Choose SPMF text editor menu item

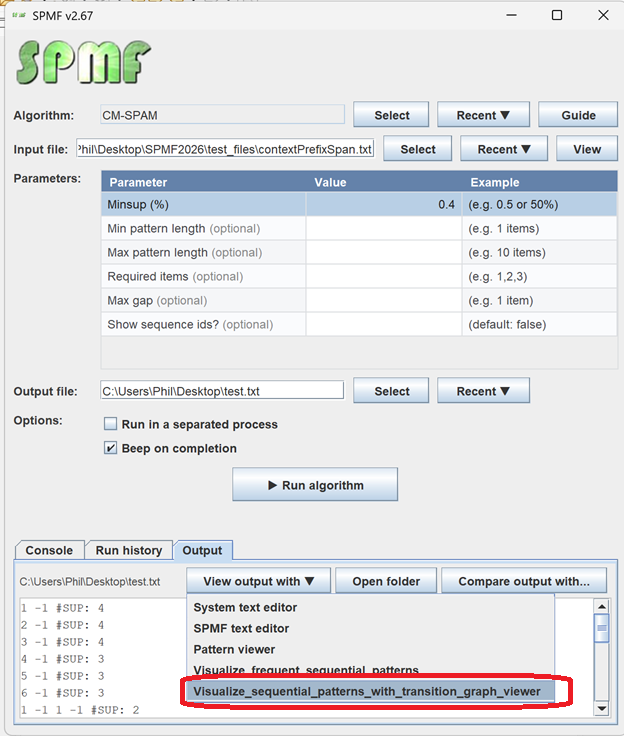pyautogui.click(x=370, y=628)
